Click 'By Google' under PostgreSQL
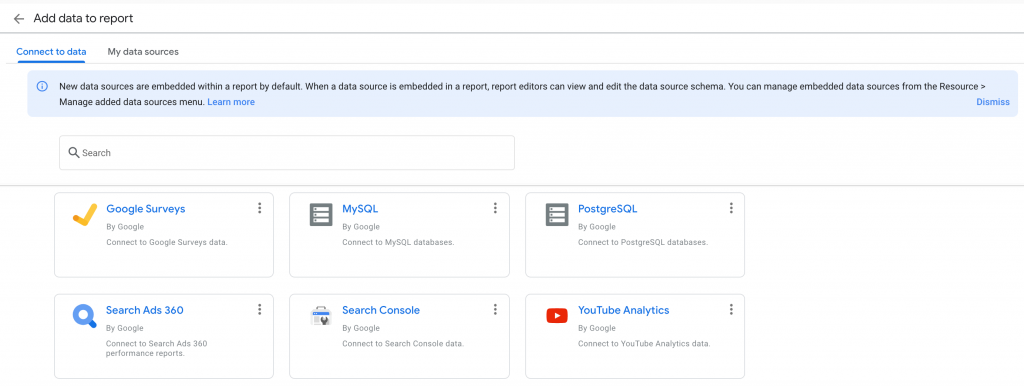Screen dimensions: 1024x387 tap(596, 226)
